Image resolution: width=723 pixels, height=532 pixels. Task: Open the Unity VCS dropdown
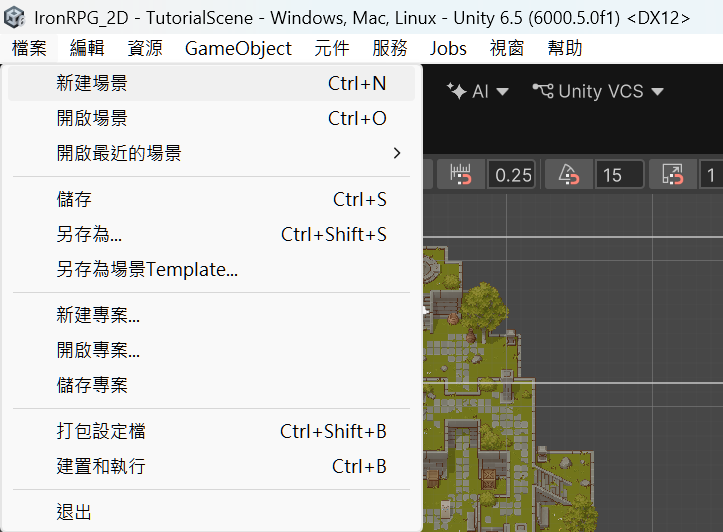pos(598,91)
